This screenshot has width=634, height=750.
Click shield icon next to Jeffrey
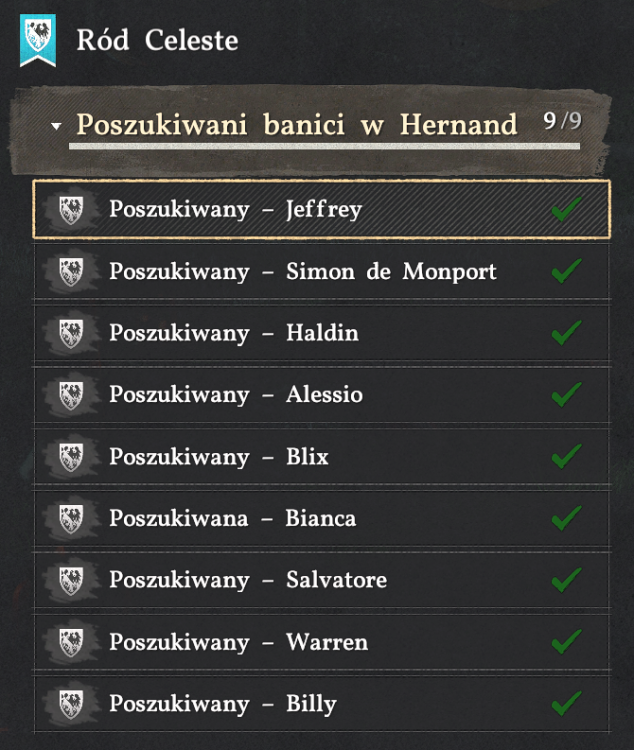point(71,210)
